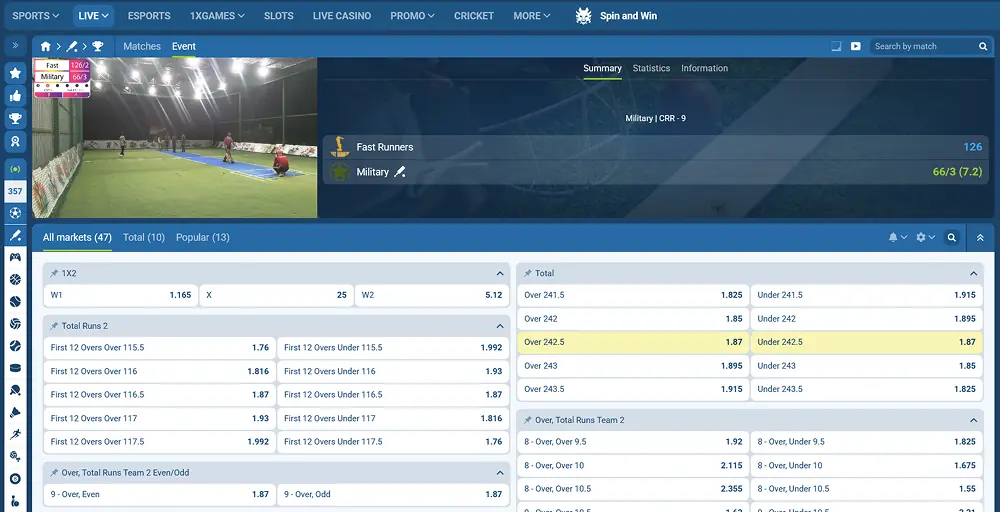Show All markets (47) tab

(77, 237)
